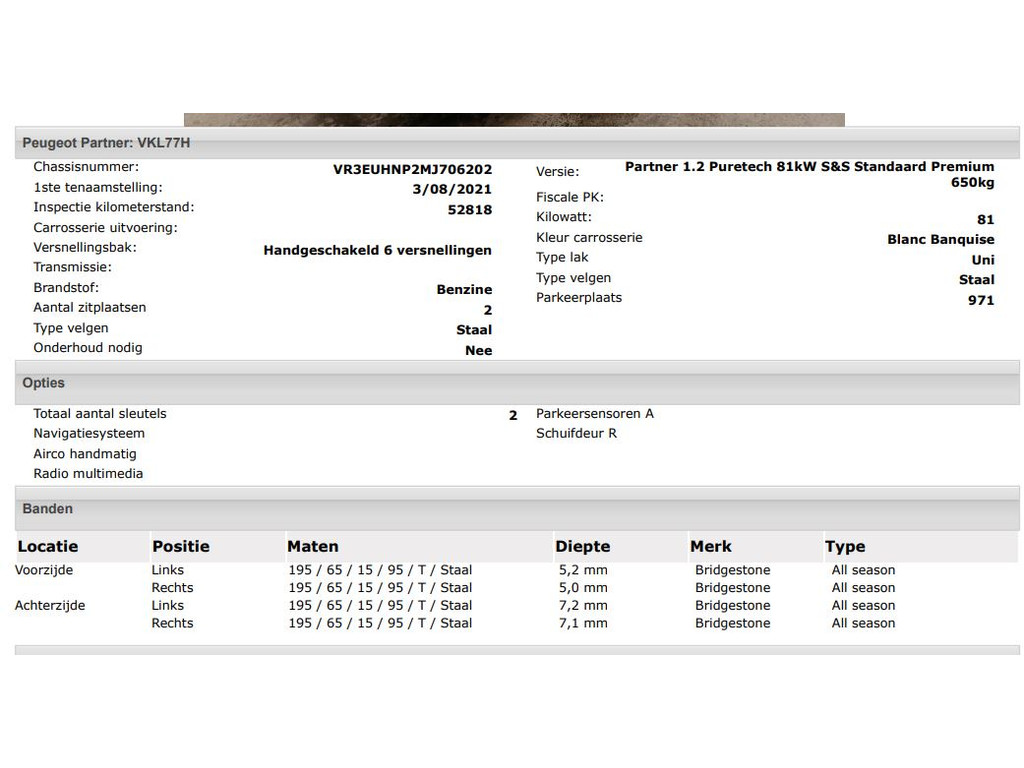Click the Positie column header
This screenshot has height=768, width=1024.
tap(181, 547)
